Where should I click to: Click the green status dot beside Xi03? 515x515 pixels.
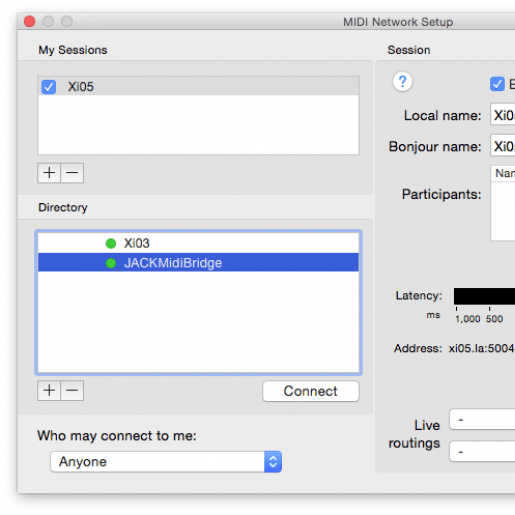pyautogui.click(x=111, y=243)
